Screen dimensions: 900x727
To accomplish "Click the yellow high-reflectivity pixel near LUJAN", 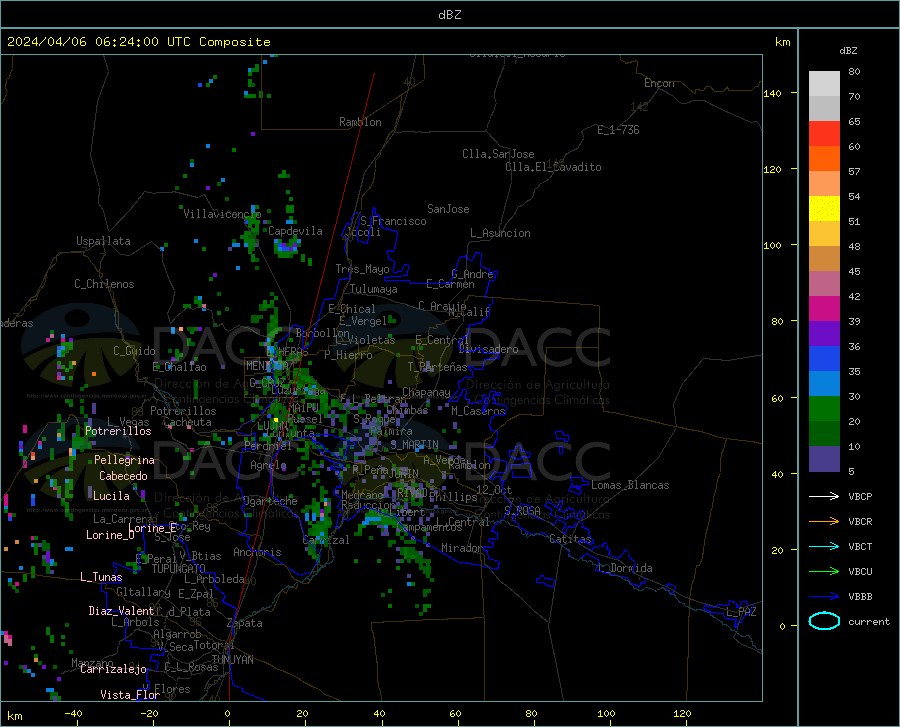I will [x=276, y=420].
